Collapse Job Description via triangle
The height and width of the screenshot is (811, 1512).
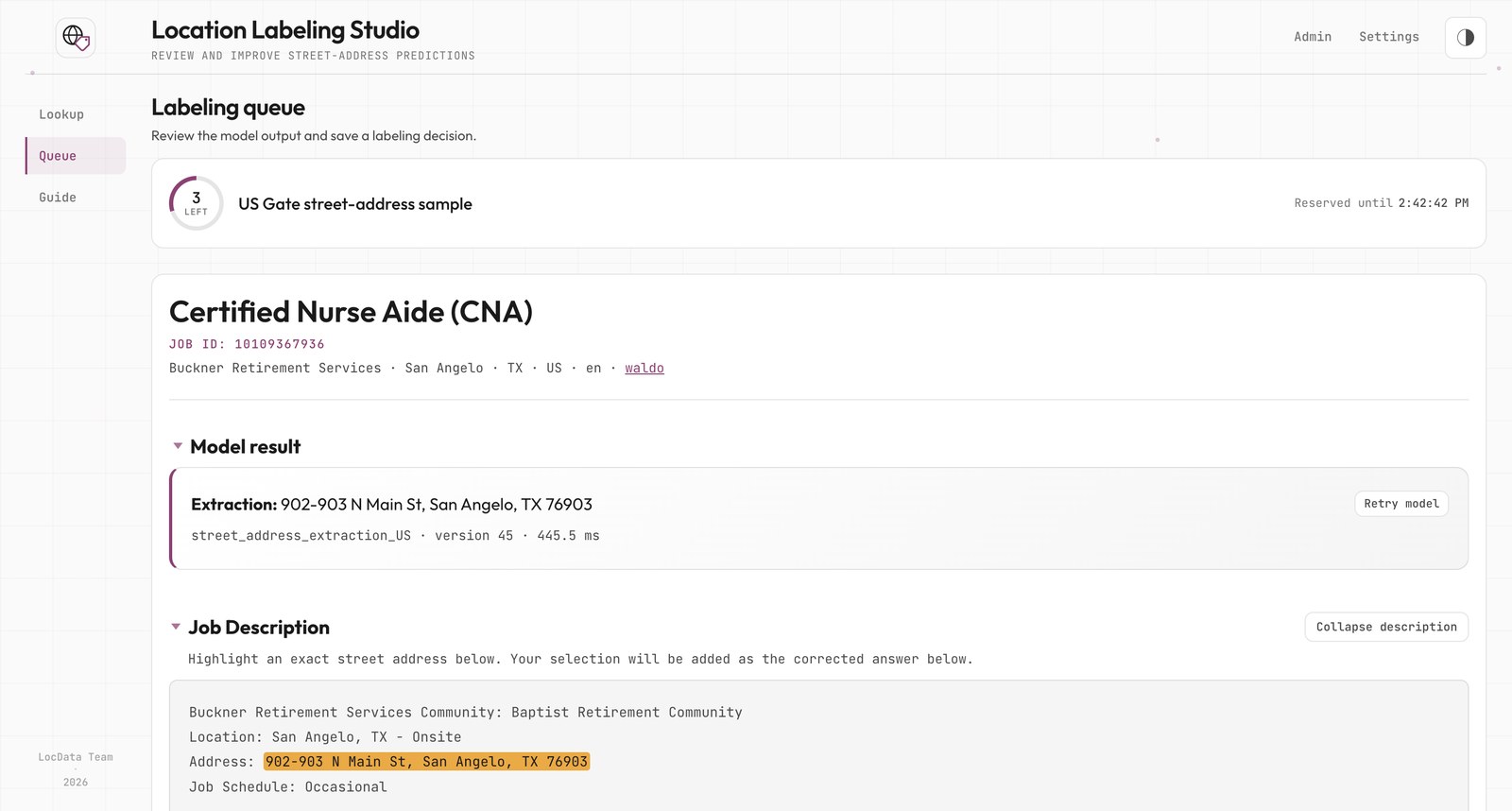click(176, 627)
